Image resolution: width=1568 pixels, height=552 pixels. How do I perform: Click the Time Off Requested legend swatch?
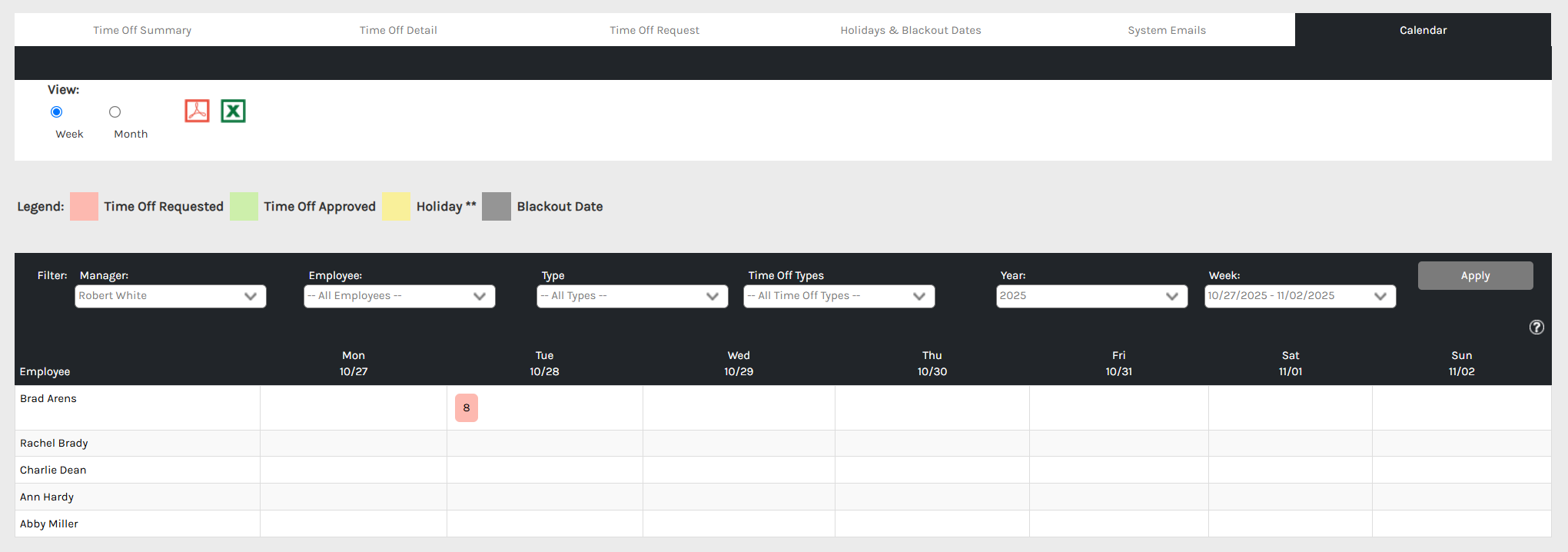84,207
